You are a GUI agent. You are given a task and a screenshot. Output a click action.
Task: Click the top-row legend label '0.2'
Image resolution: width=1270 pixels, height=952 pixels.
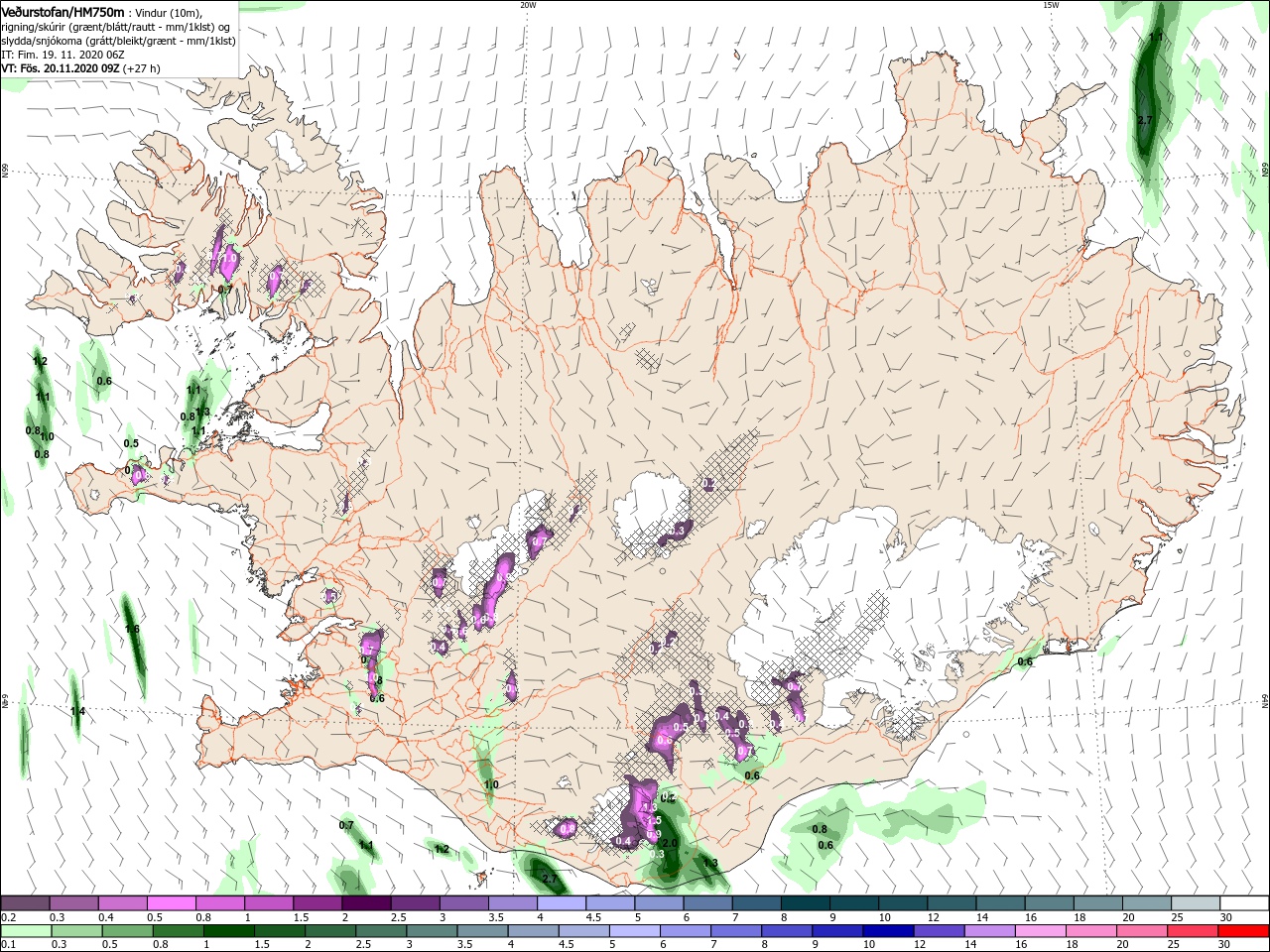[x=9, y=916]
